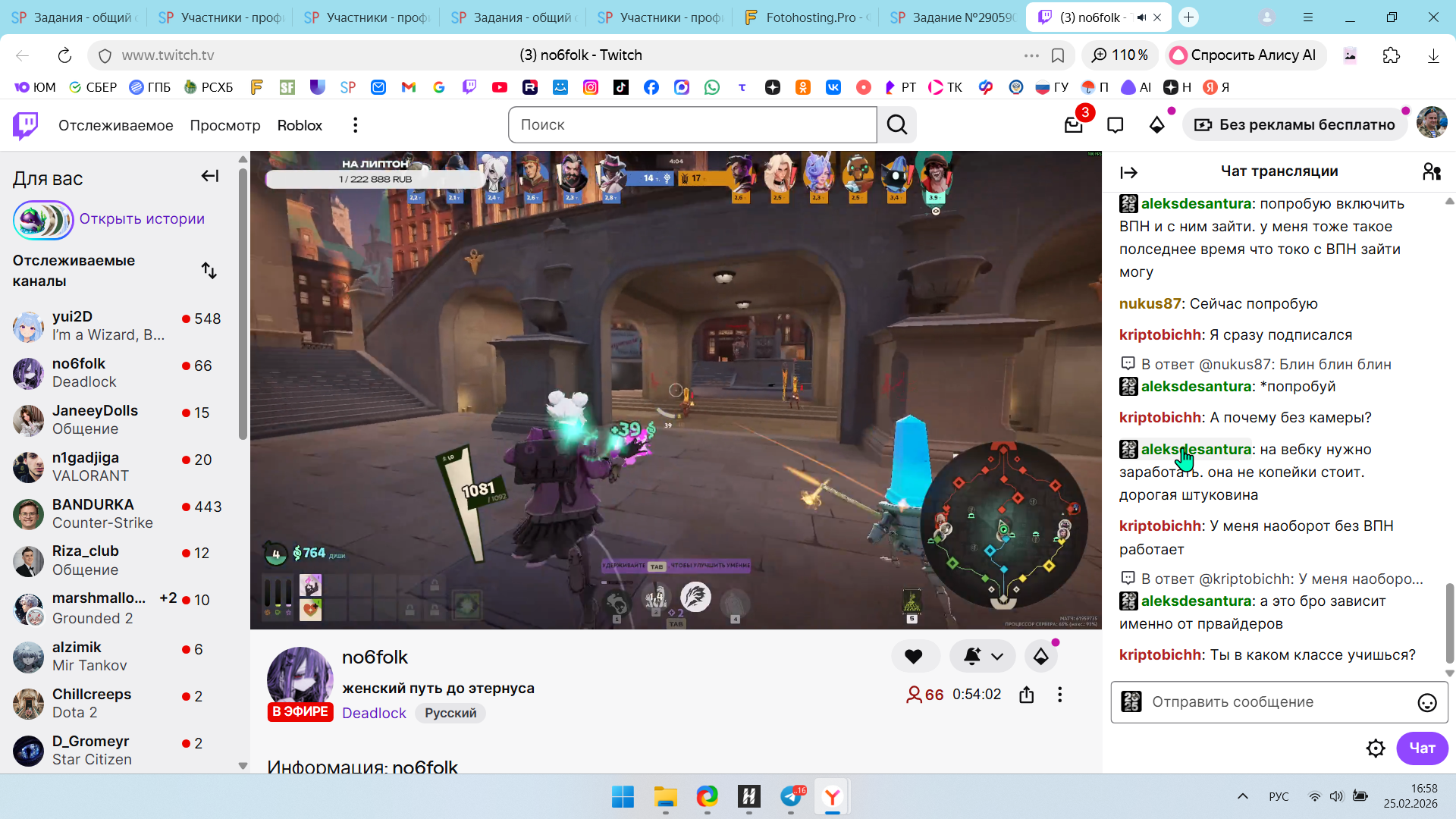Open sort options for followed channels
Screen dimensions: 1456x819
click(209, 271)
